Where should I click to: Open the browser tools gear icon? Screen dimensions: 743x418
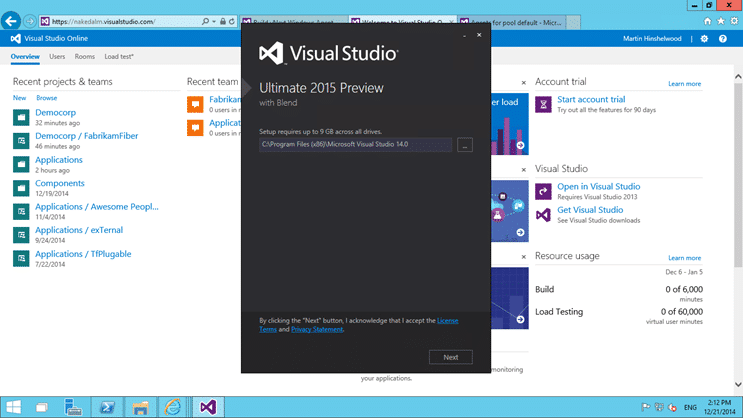pos(734,21)
